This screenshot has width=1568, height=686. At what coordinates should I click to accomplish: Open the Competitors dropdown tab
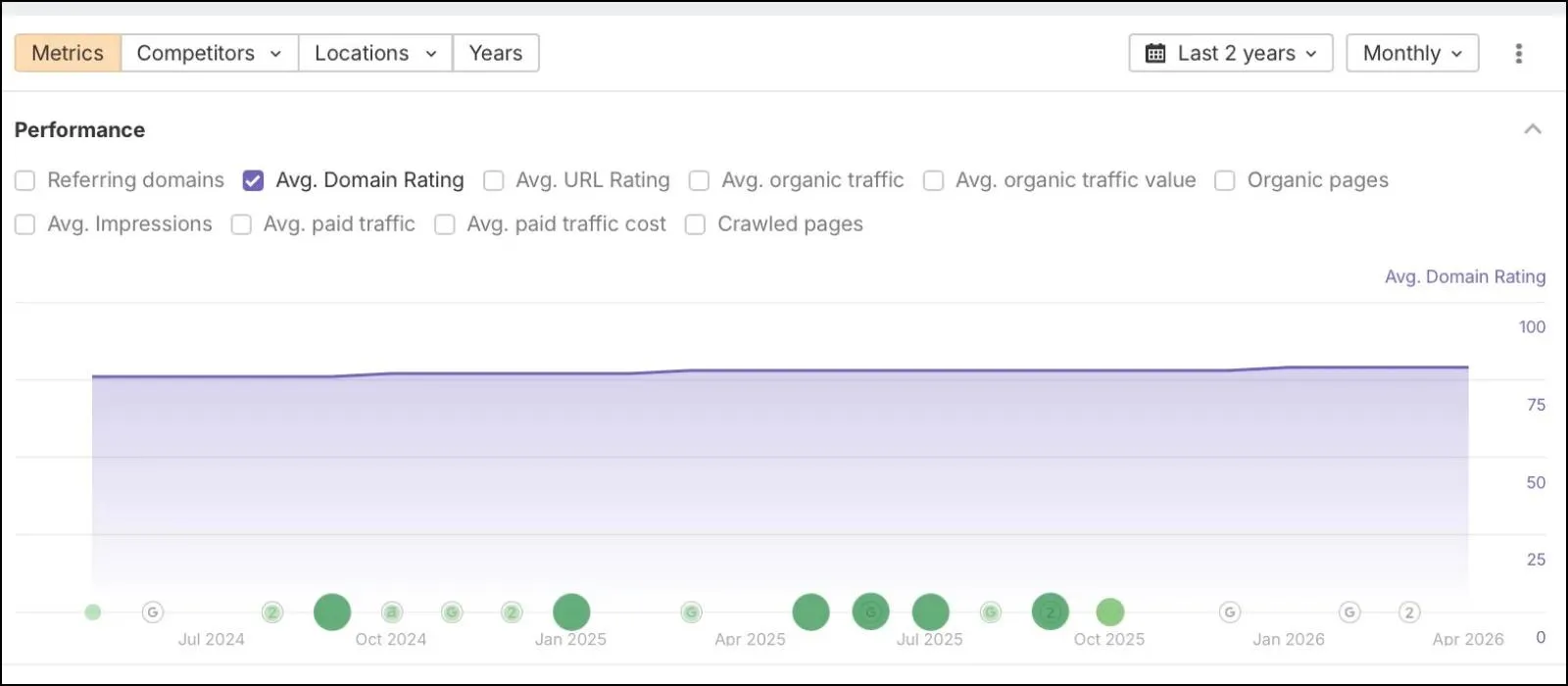pos(210,53)
